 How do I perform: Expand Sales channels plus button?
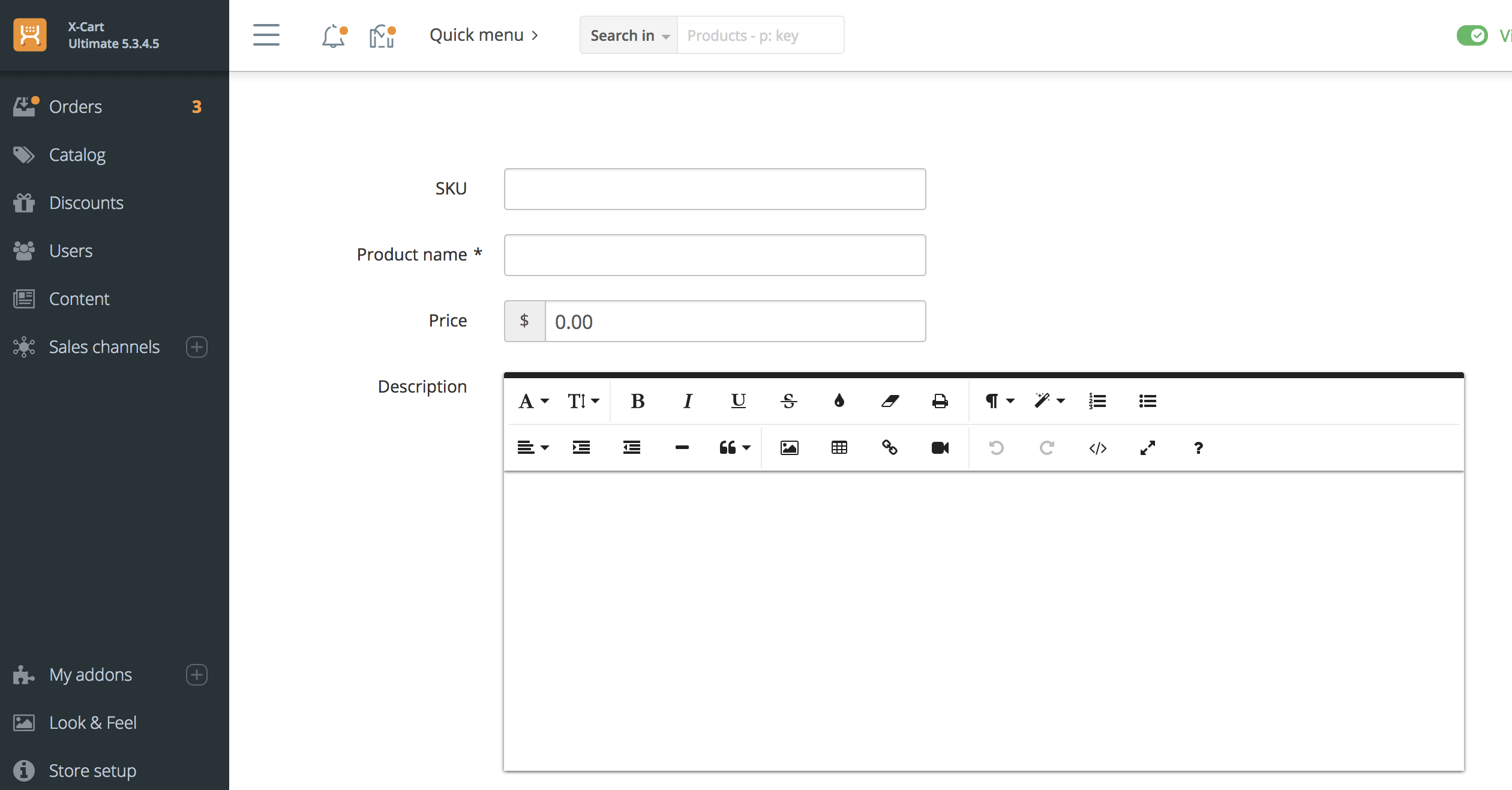196,347
